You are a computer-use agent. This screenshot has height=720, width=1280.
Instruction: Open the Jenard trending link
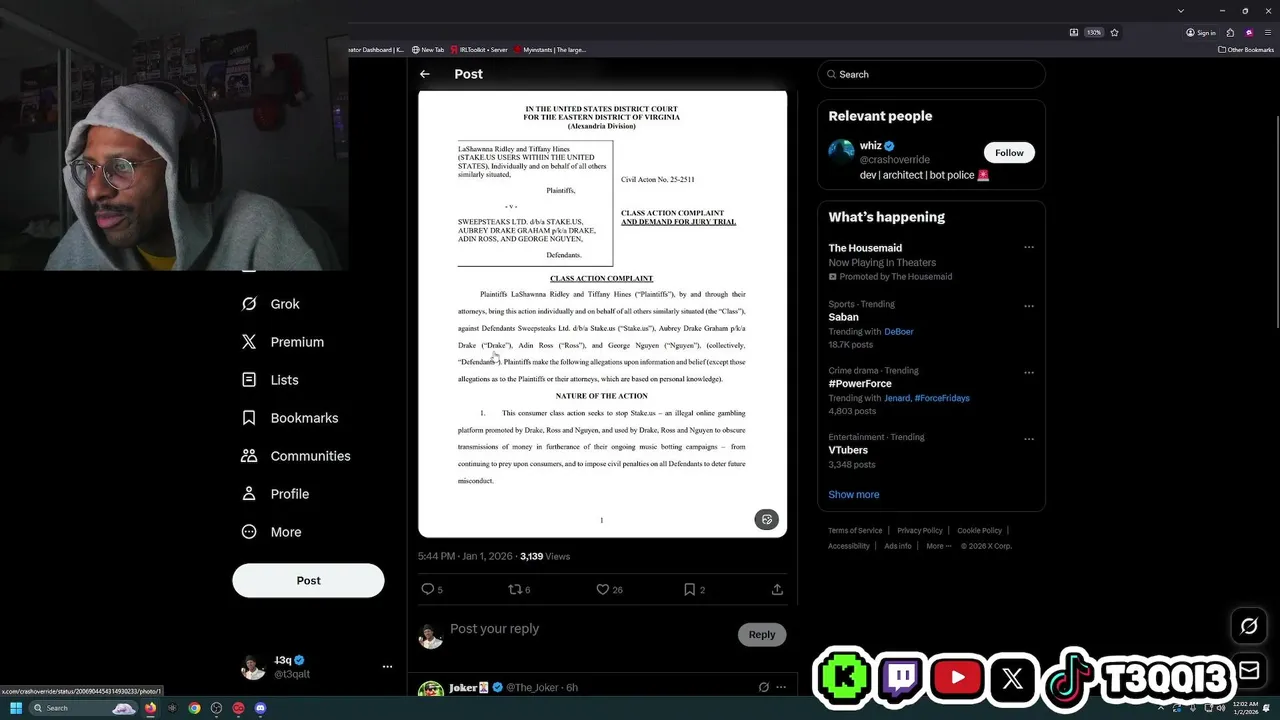(x=896, y=398)
